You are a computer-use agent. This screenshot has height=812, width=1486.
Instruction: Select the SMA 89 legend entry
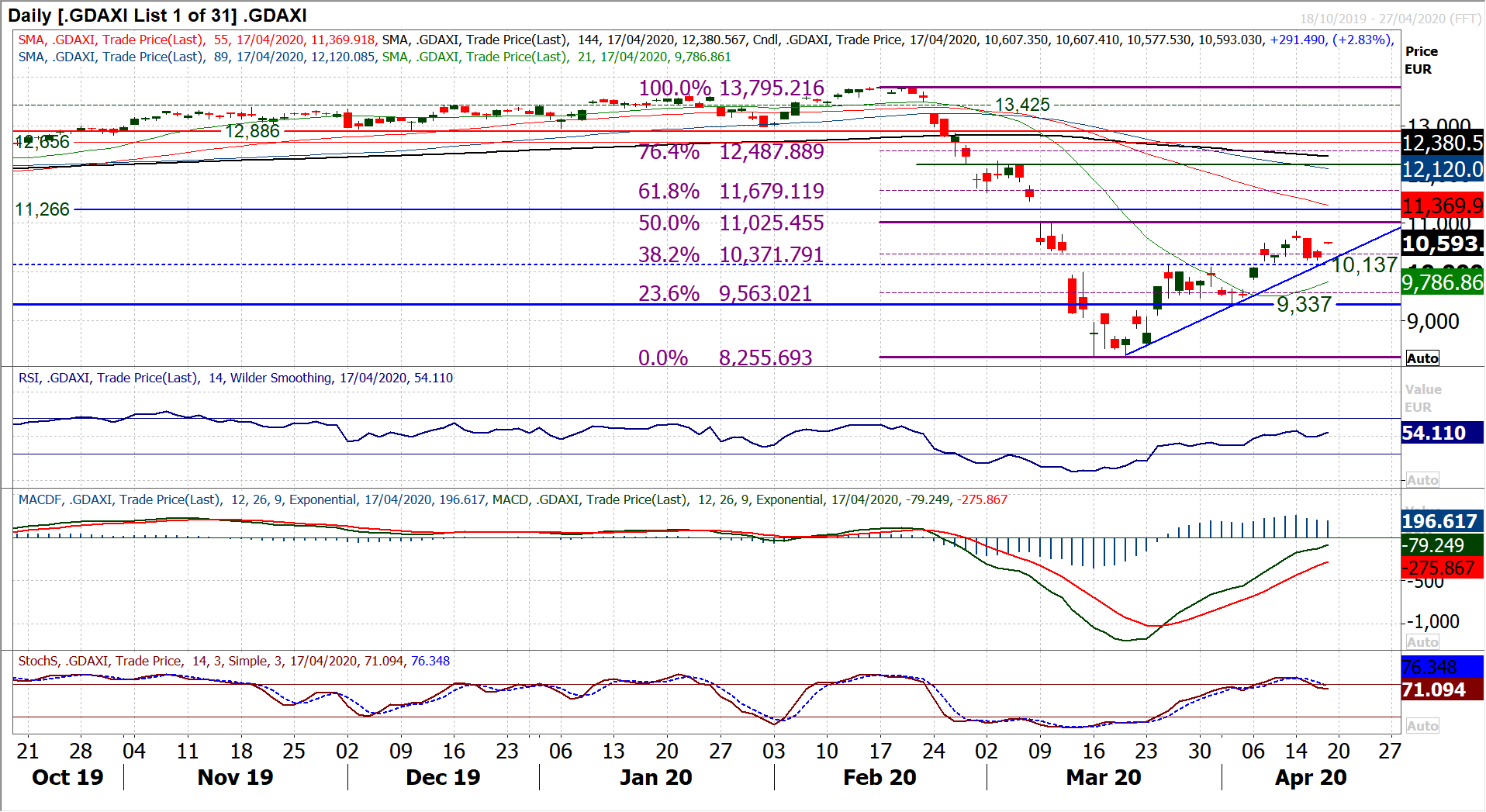click(198, 57)
